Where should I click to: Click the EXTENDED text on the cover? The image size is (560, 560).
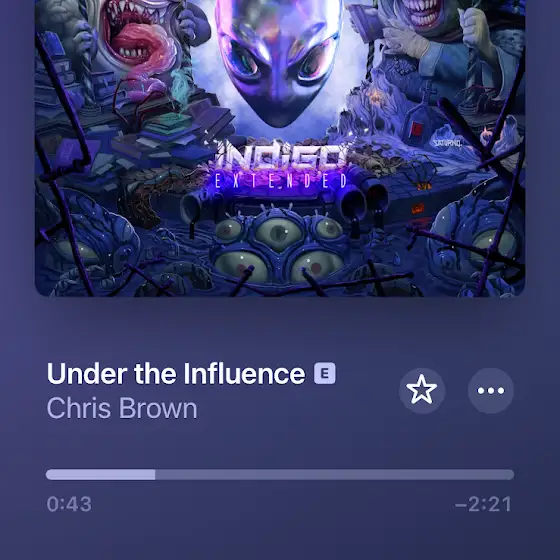coord(280,181)
